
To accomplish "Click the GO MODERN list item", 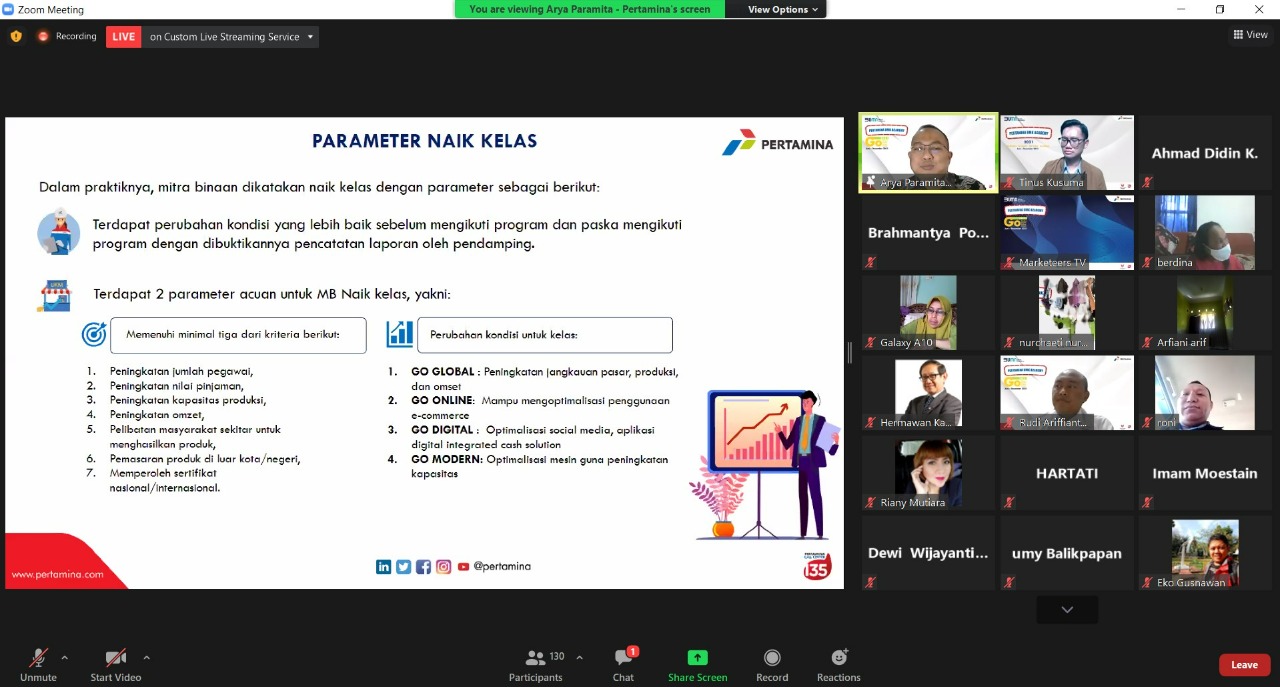I will click(528, 466).
